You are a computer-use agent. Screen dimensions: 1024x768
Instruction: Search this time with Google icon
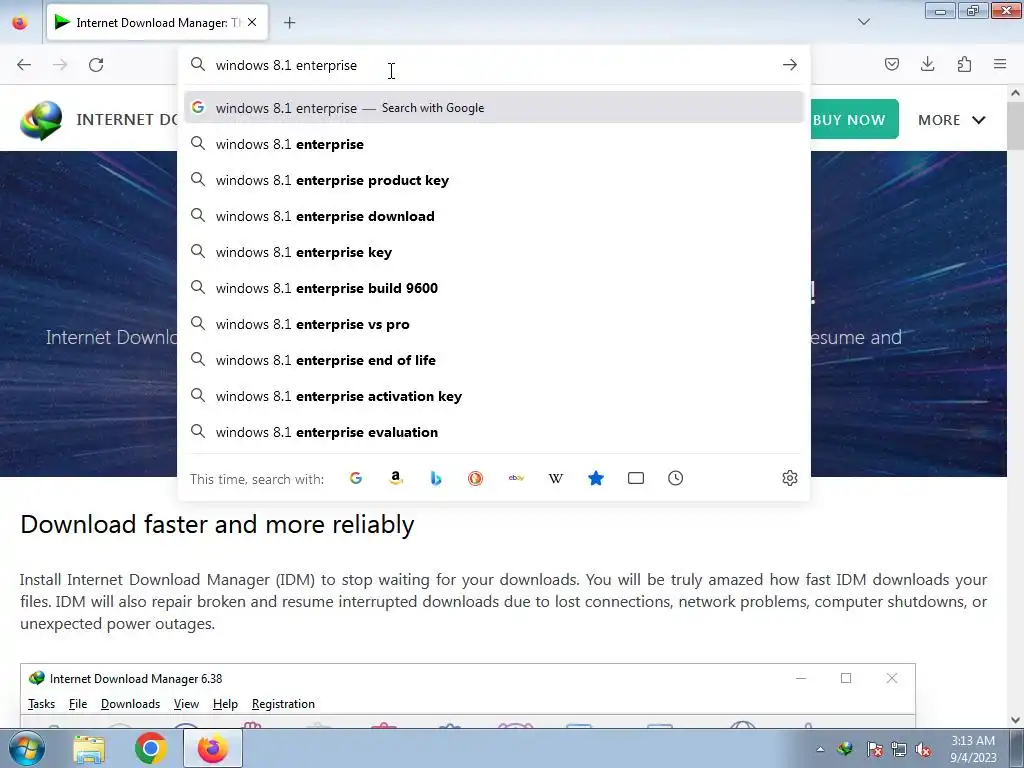356,478
